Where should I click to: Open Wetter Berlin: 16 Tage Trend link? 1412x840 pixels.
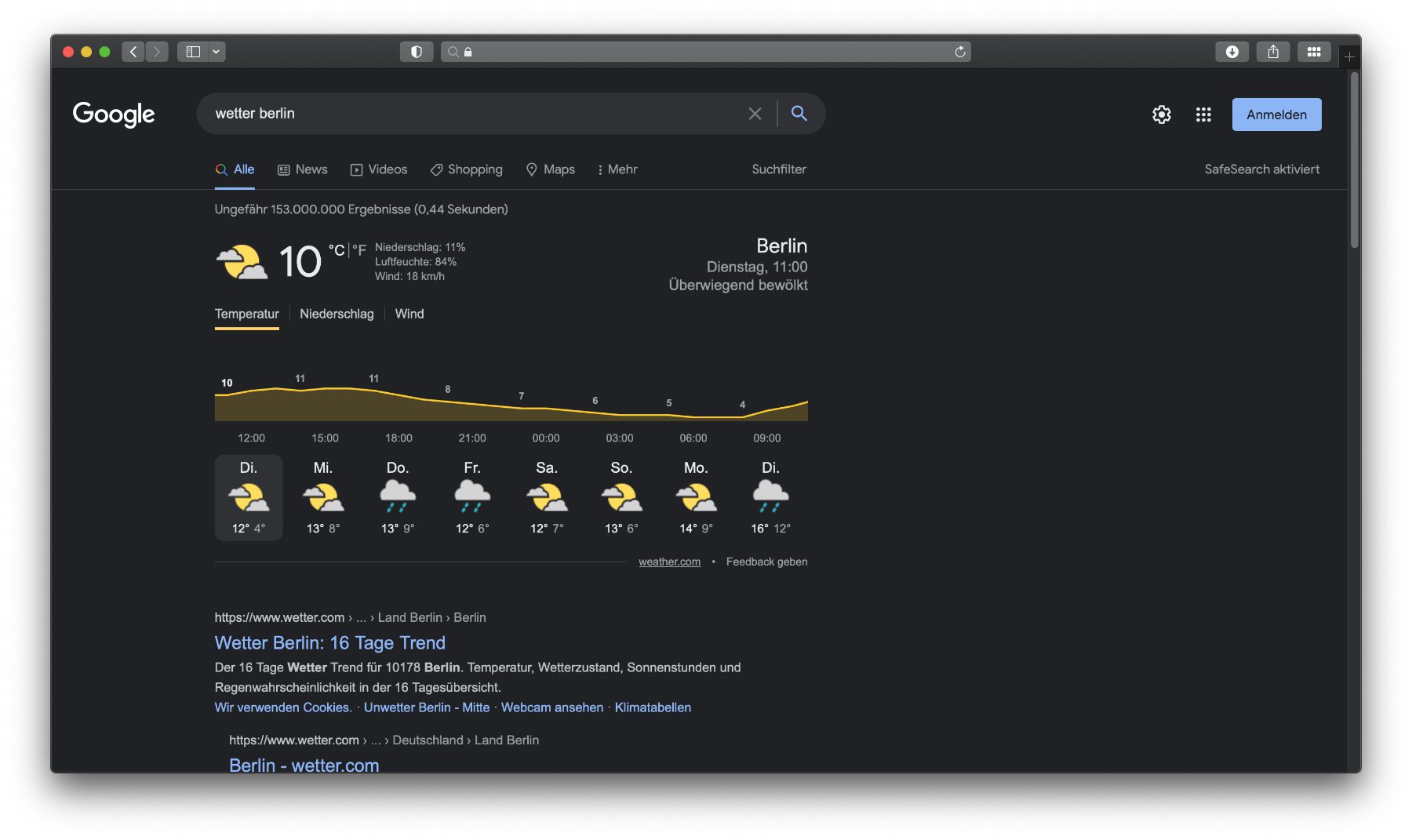pos(329,643)
